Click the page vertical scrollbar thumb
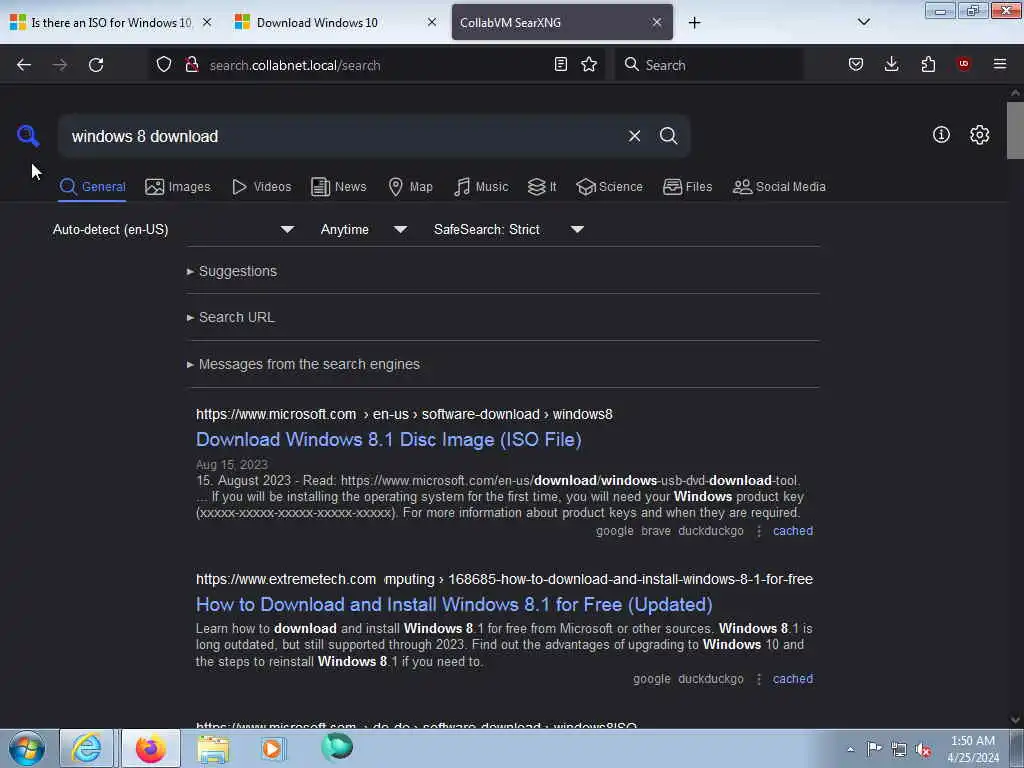 [1015, 129]
